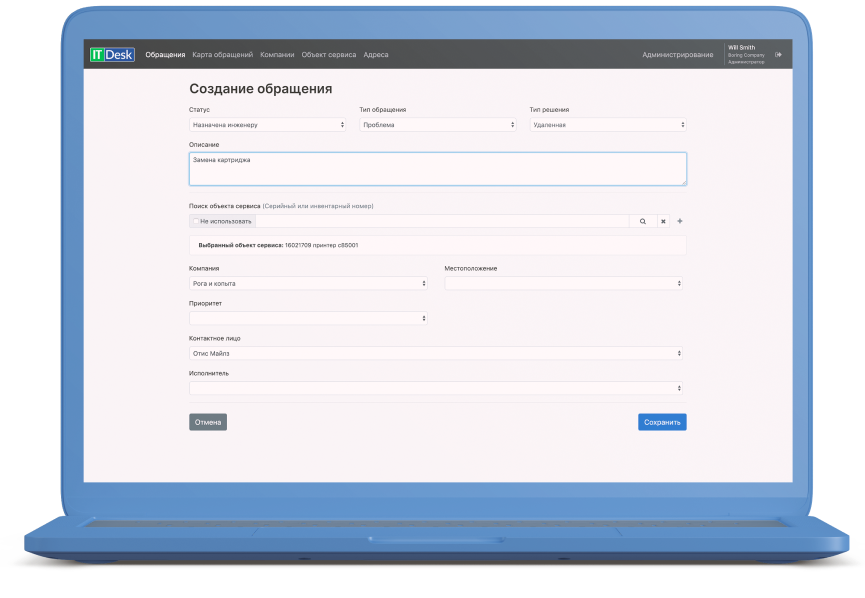Image resolution: width=865 pixels, height=598 pixels.
Task: Click into the 'Описание' text area
Action: click(x=436, y=169)
